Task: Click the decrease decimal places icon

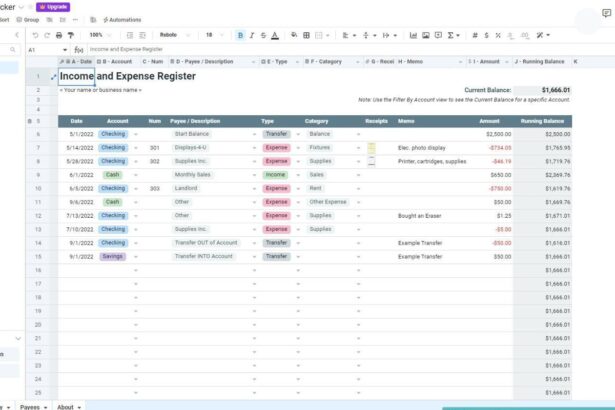Action: coord(510,36)
